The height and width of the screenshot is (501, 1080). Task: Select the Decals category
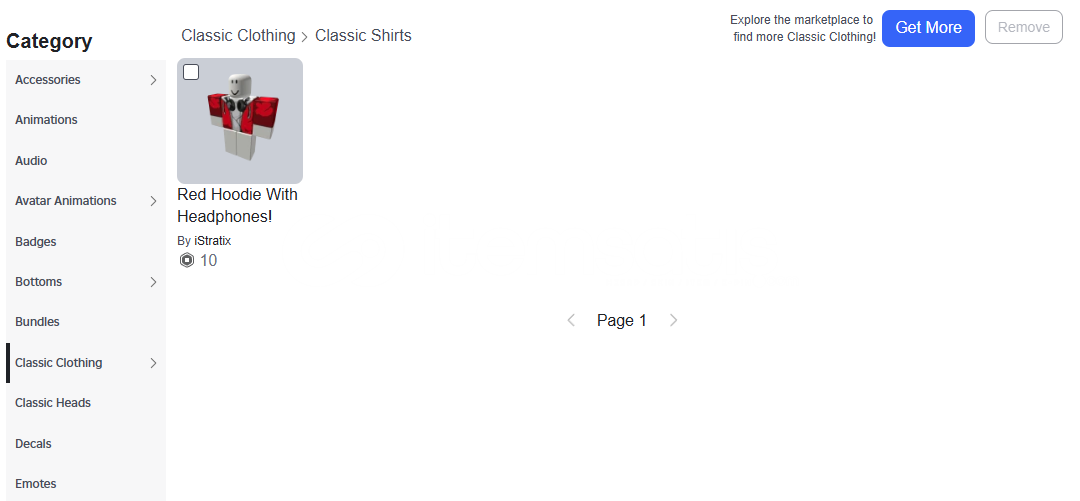[33, 444]
